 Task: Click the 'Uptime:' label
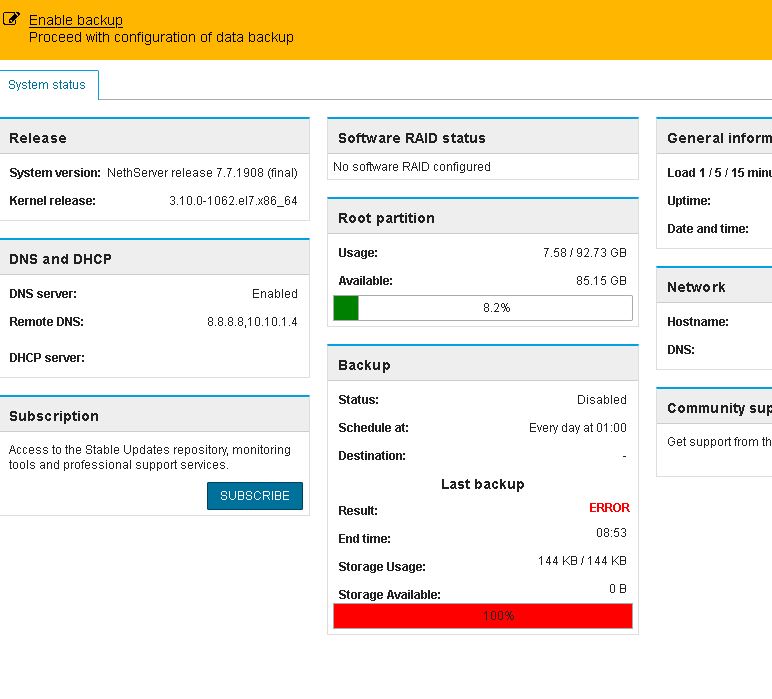tap(689, 201)
